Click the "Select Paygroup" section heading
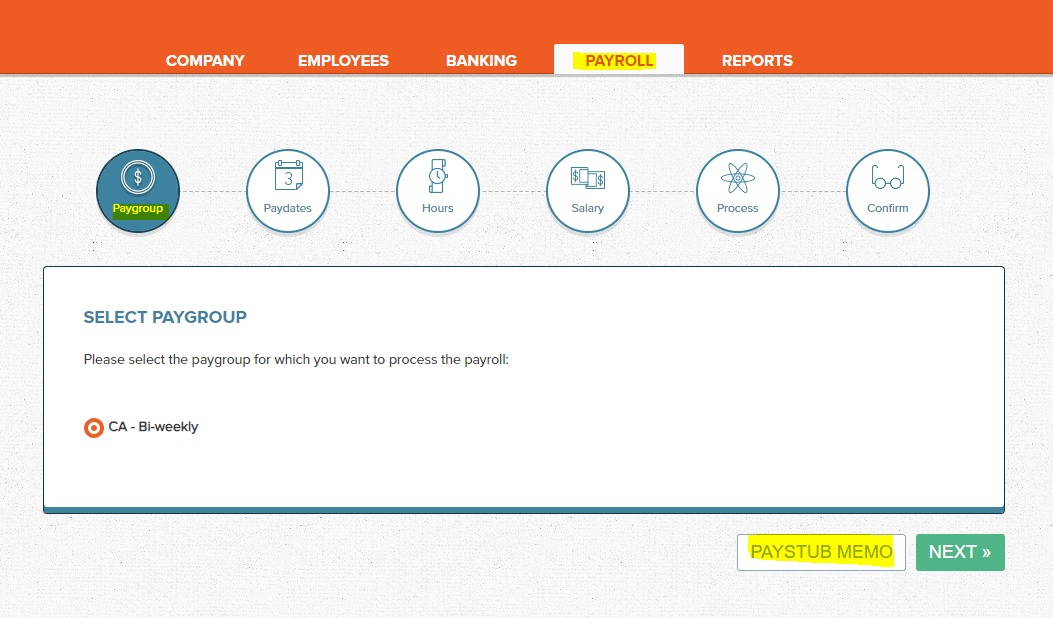The image size is (1053, 618). [x=165, y=317]
